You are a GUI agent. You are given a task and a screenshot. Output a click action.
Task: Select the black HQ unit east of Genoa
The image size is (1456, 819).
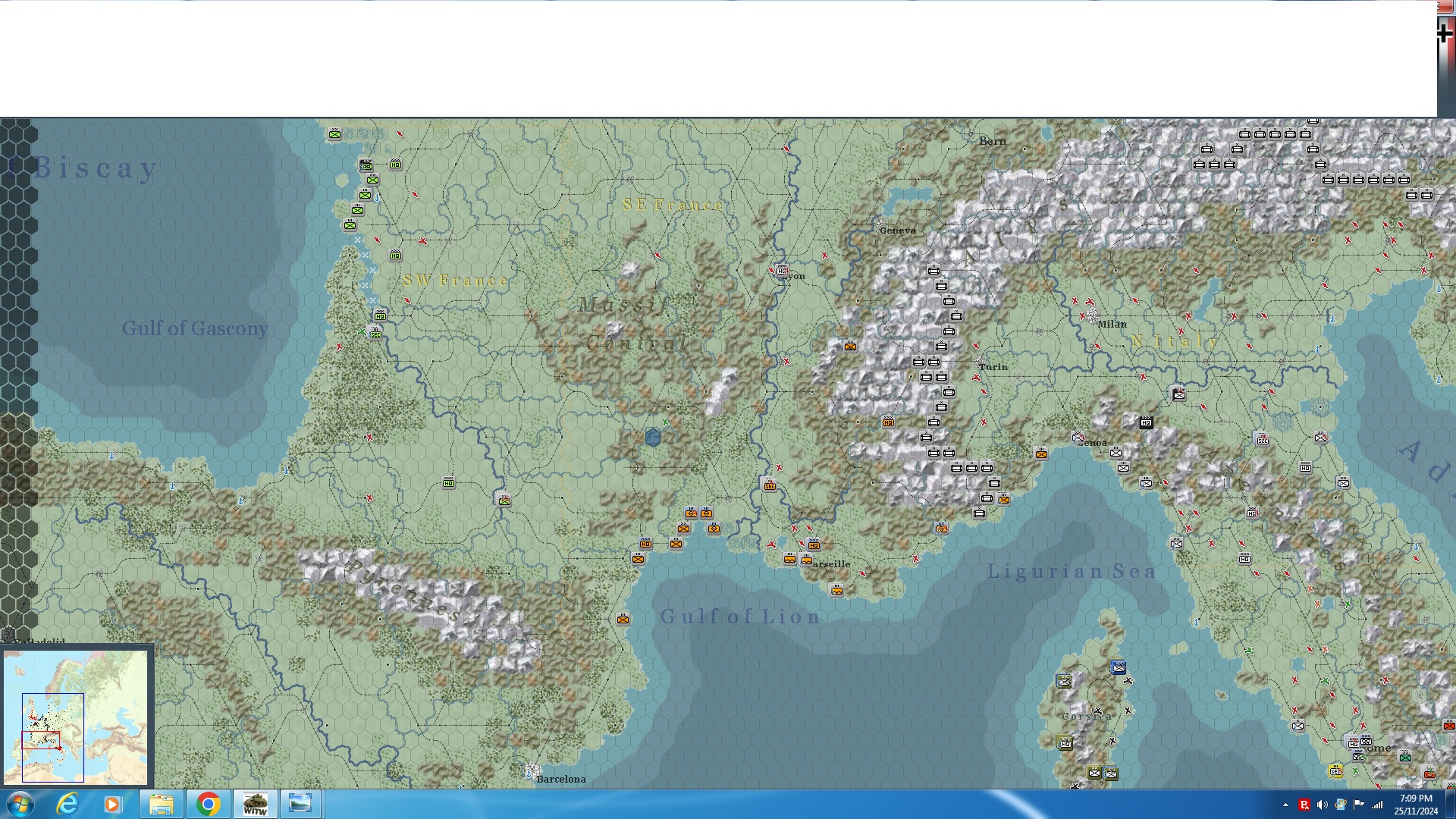(1146, 422)
